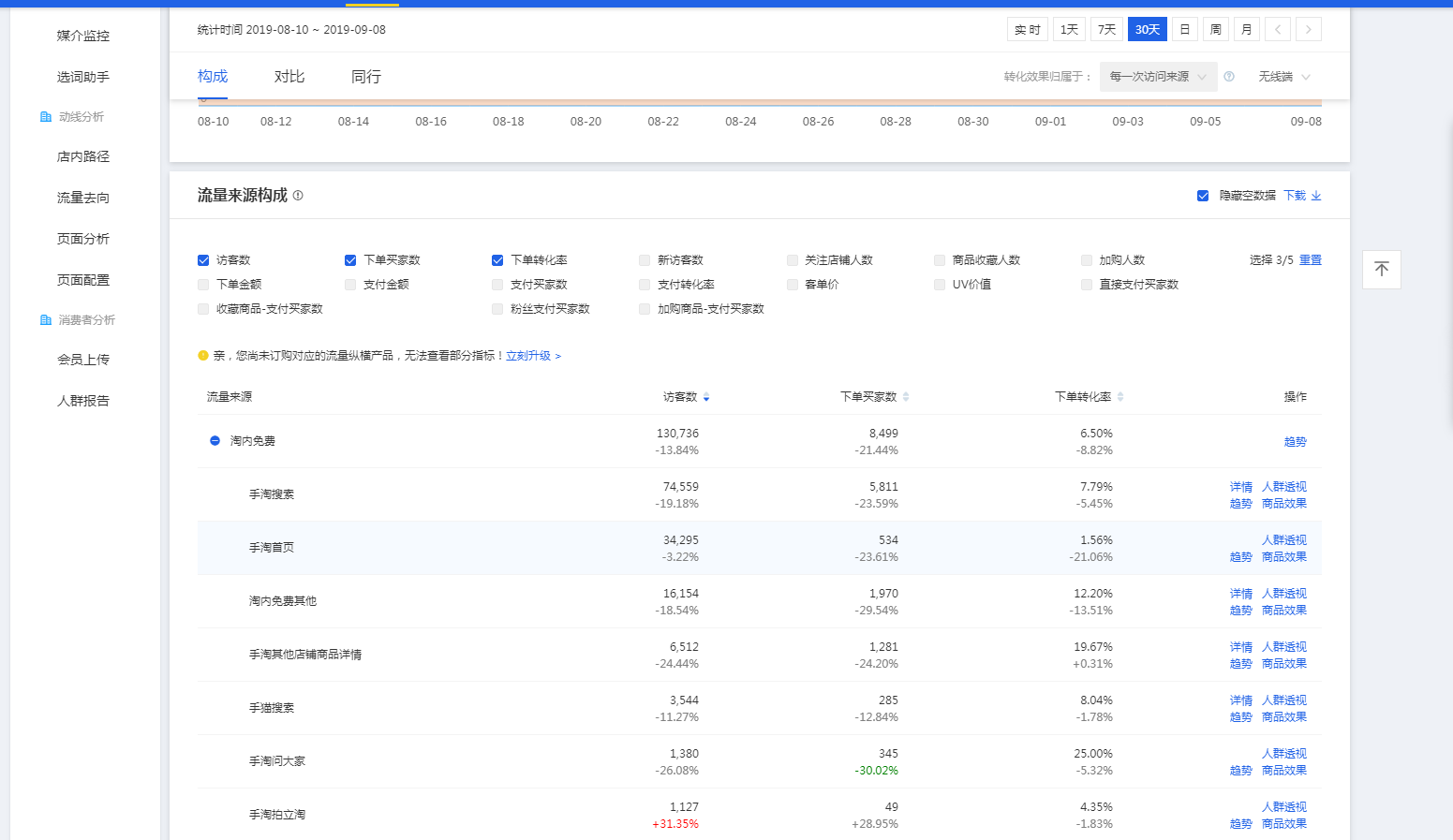Click the info icon beside 流量来源构成
The image size is (1453, 840).
[298, 196]
